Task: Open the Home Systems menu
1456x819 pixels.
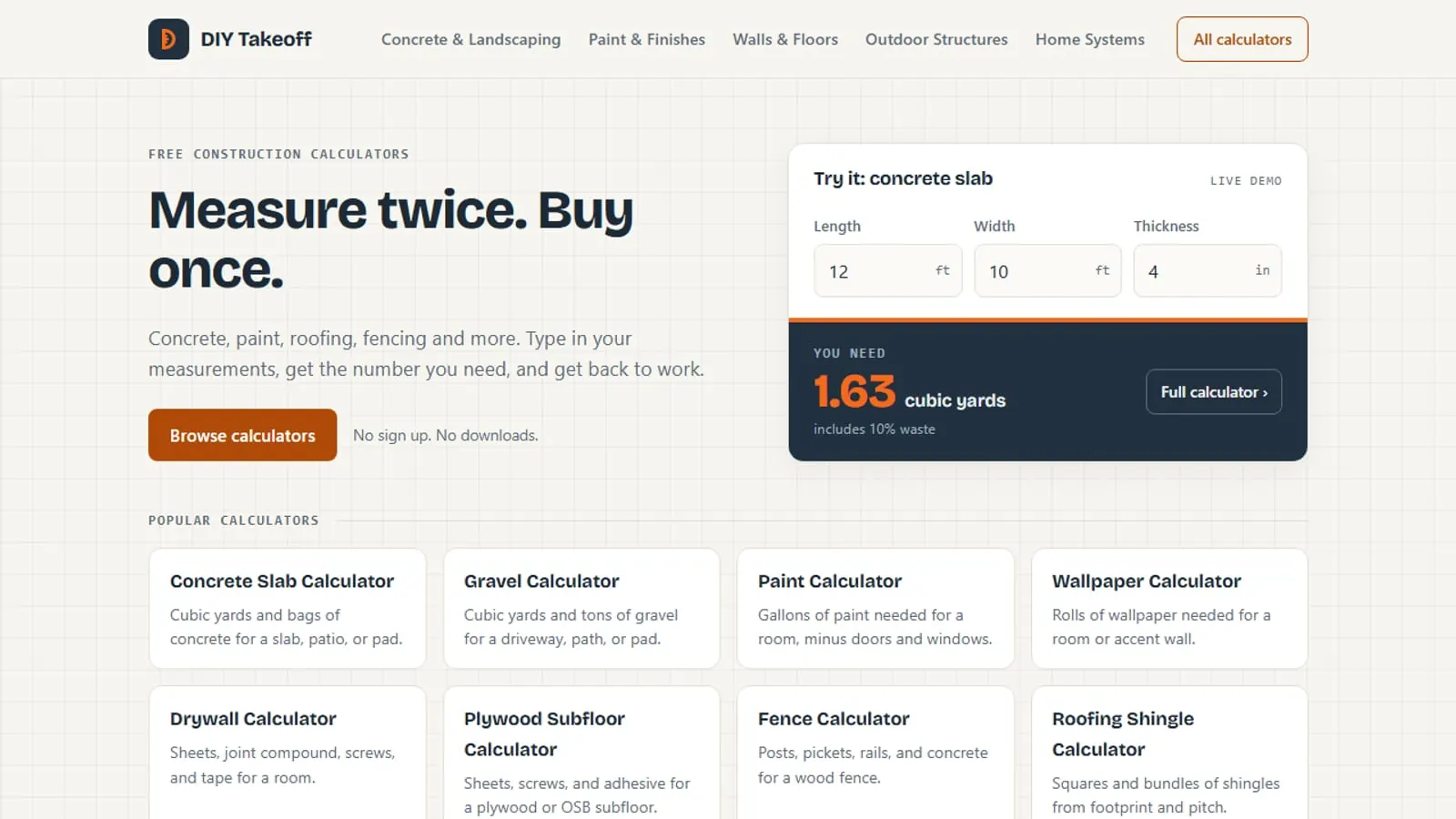Action: 1089,39
